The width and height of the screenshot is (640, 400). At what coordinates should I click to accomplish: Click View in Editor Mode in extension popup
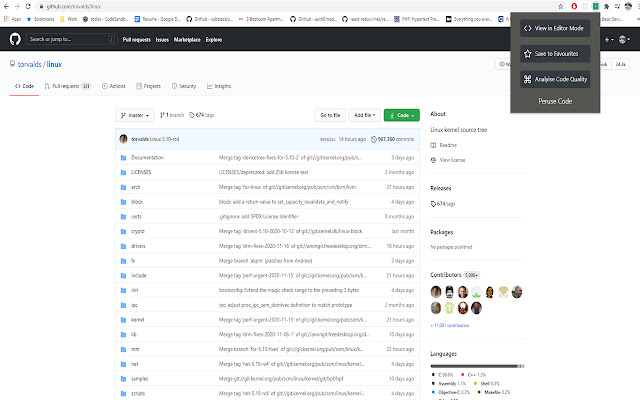pyautogui.click(x=555, y=28)
